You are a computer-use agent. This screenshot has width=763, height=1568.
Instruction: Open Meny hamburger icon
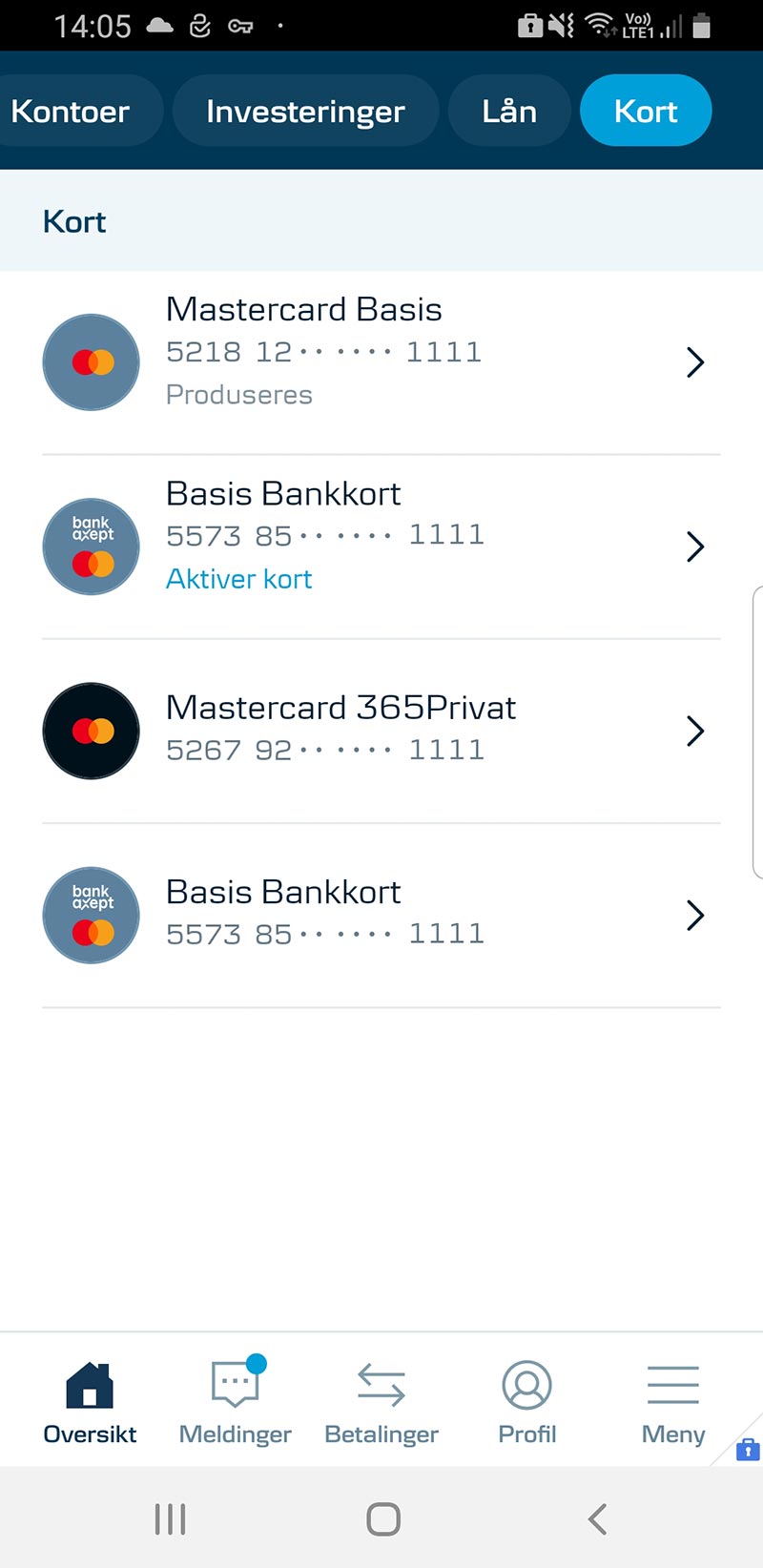[x=673, y=1386]
